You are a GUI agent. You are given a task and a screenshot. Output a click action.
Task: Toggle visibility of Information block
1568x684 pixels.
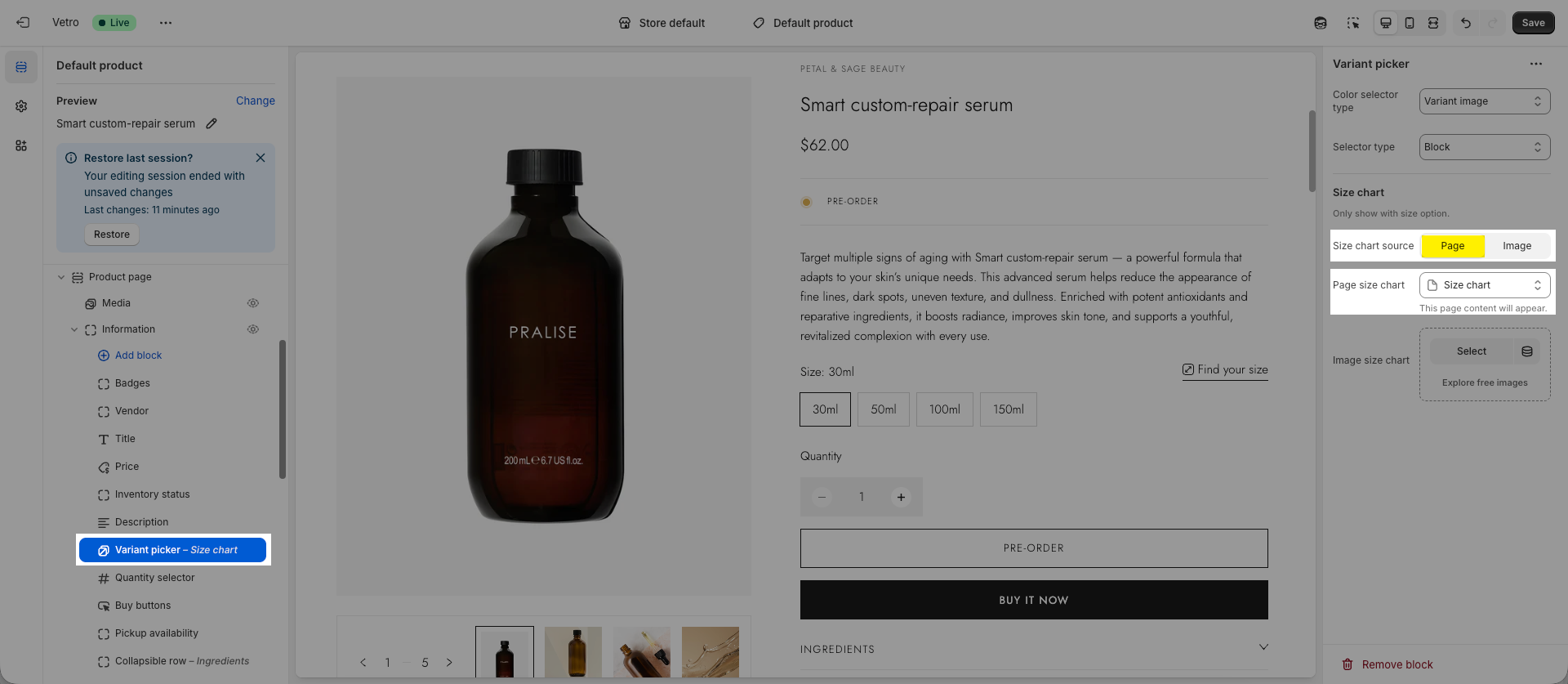(x=253, y=329)
